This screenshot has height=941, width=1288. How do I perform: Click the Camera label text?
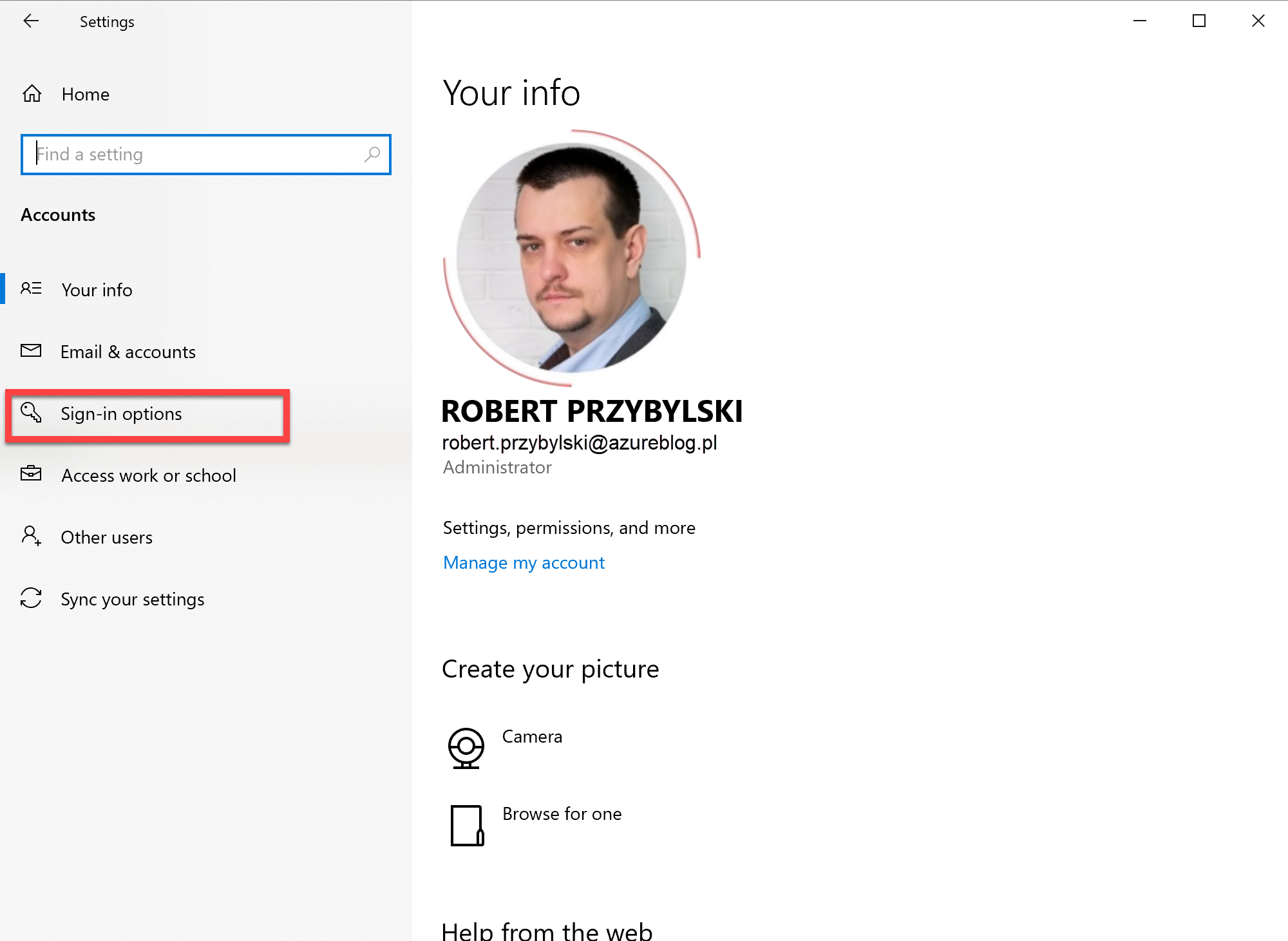click(x=532, y=736)
